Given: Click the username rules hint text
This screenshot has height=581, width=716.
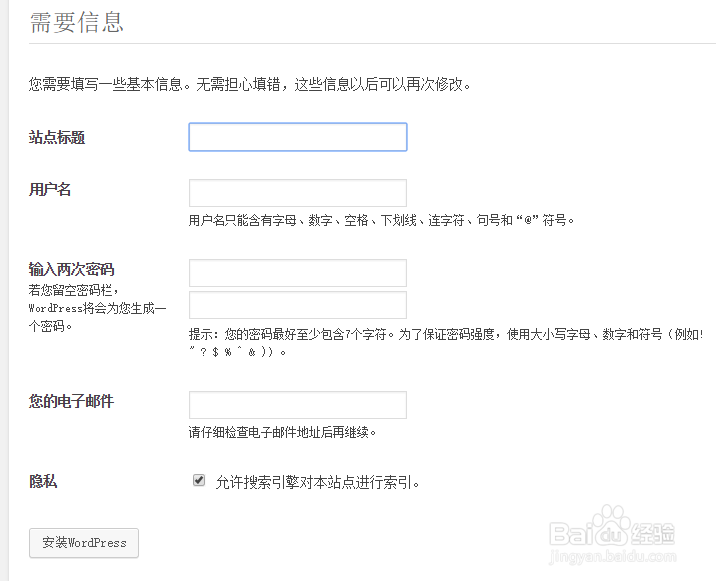Looking at the screenshot, I should [381, 220].
